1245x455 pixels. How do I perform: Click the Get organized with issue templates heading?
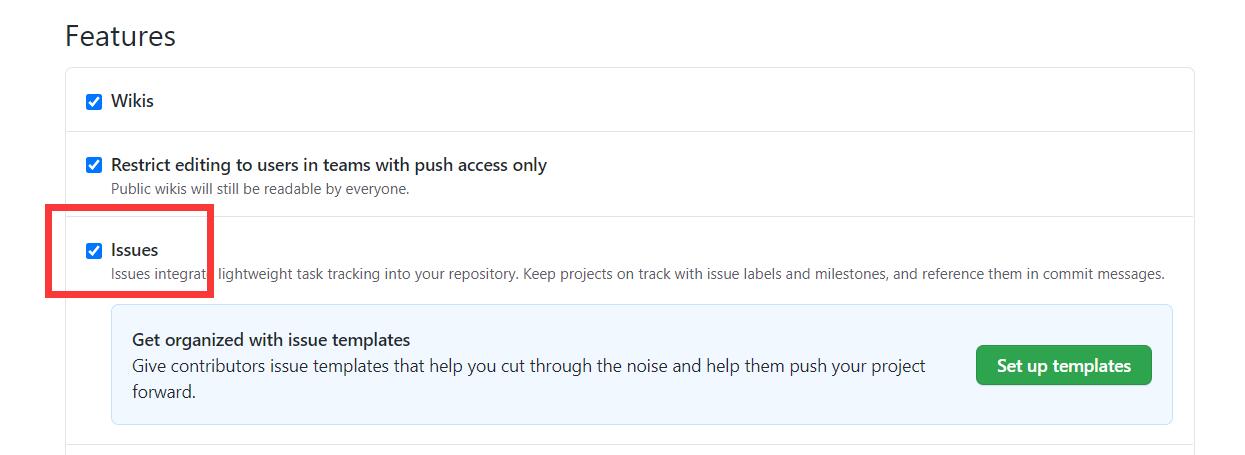pos(271,340)
